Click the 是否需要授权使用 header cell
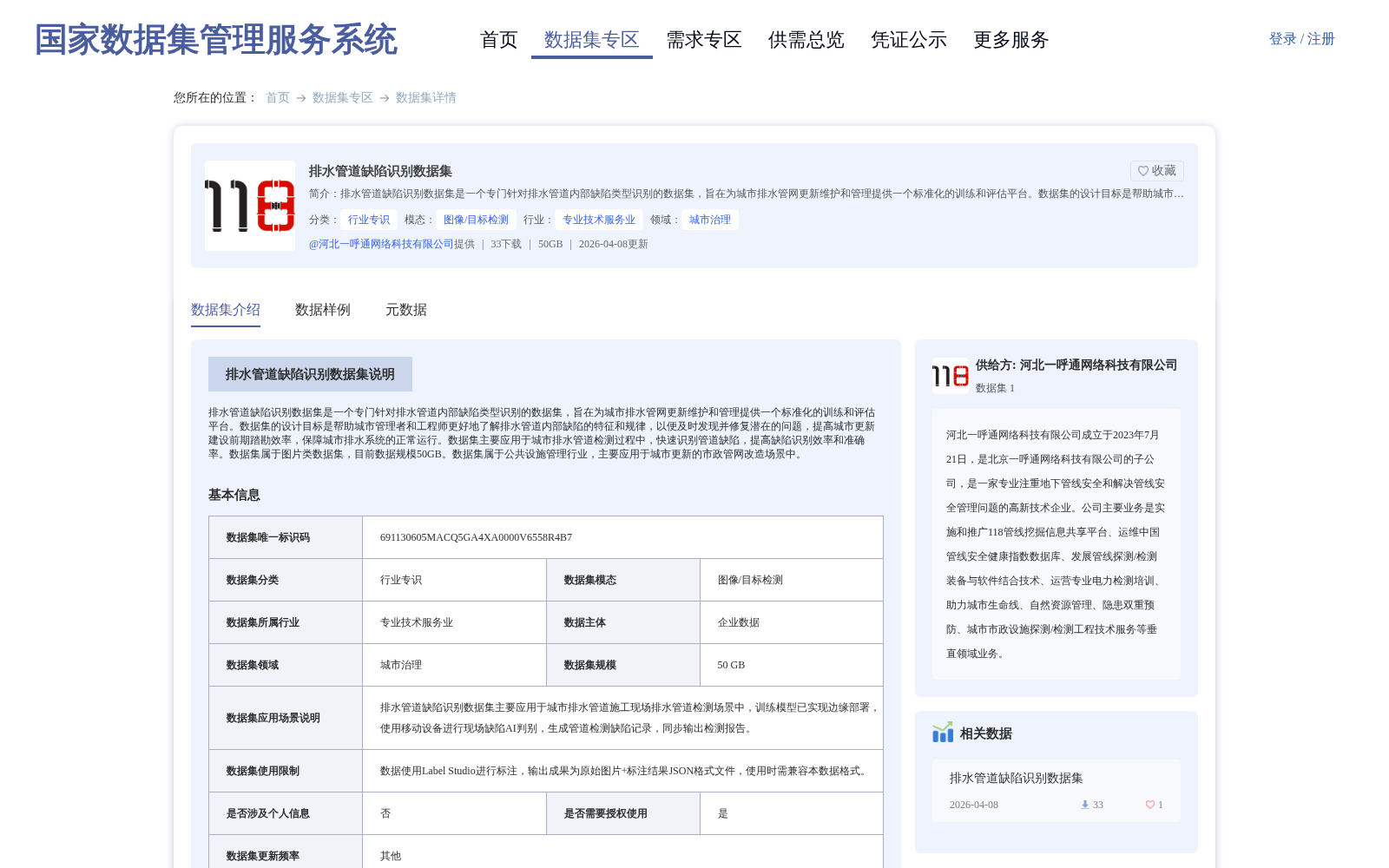This screenshot has height=868, width=1389. click(623, 813)
